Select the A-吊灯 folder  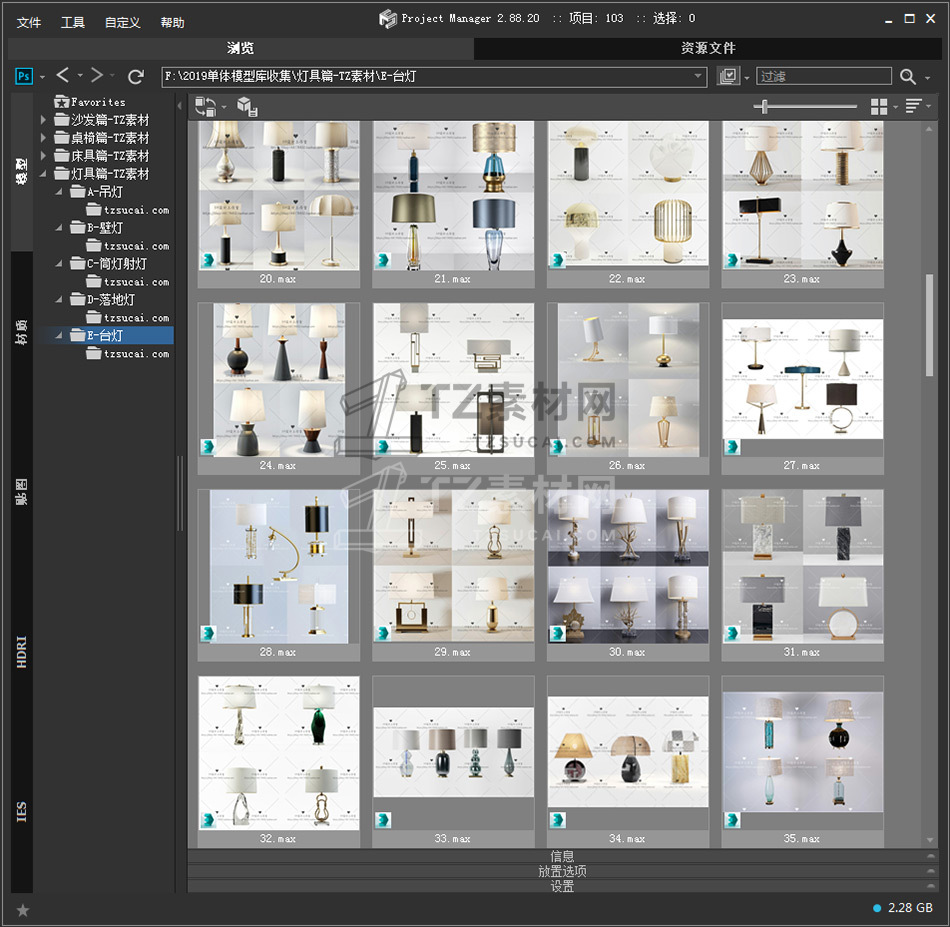click(104, 192)
